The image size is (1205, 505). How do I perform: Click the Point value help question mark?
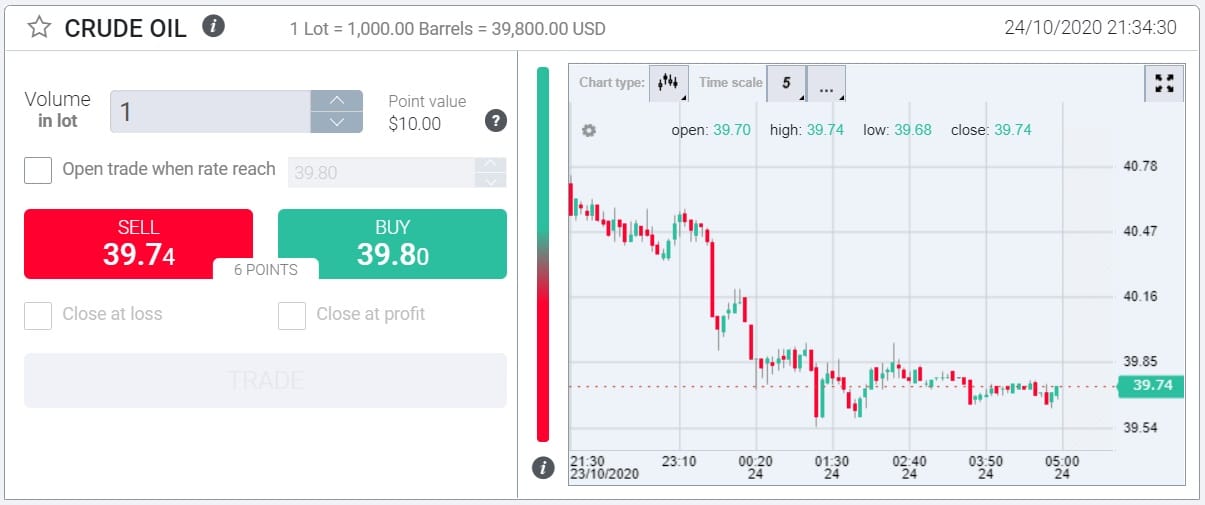(495, 121)
